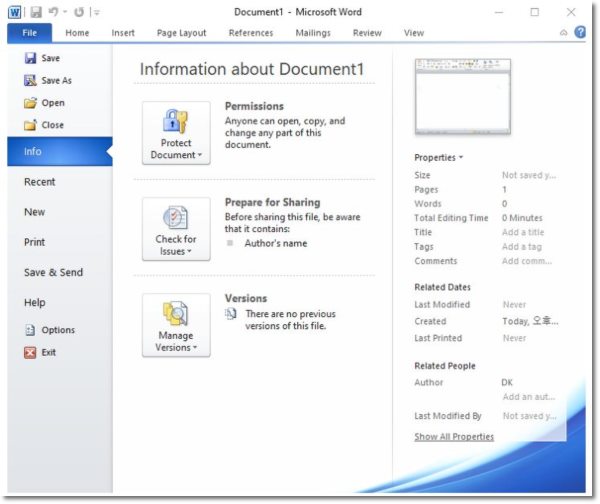This screenshot has height=504, width=600.
Task: Click the 'Add an aut...' author field
Action: (x=529, y=397)
